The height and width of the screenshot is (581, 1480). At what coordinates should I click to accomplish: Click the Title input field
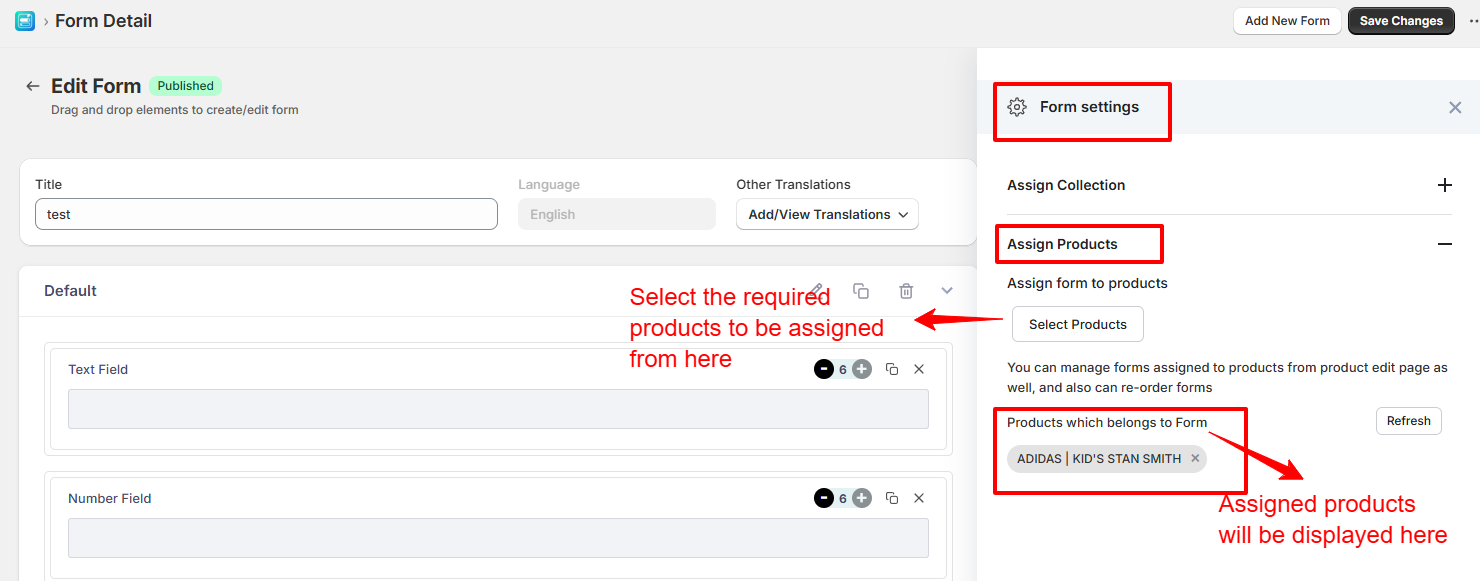click(266, 214)
